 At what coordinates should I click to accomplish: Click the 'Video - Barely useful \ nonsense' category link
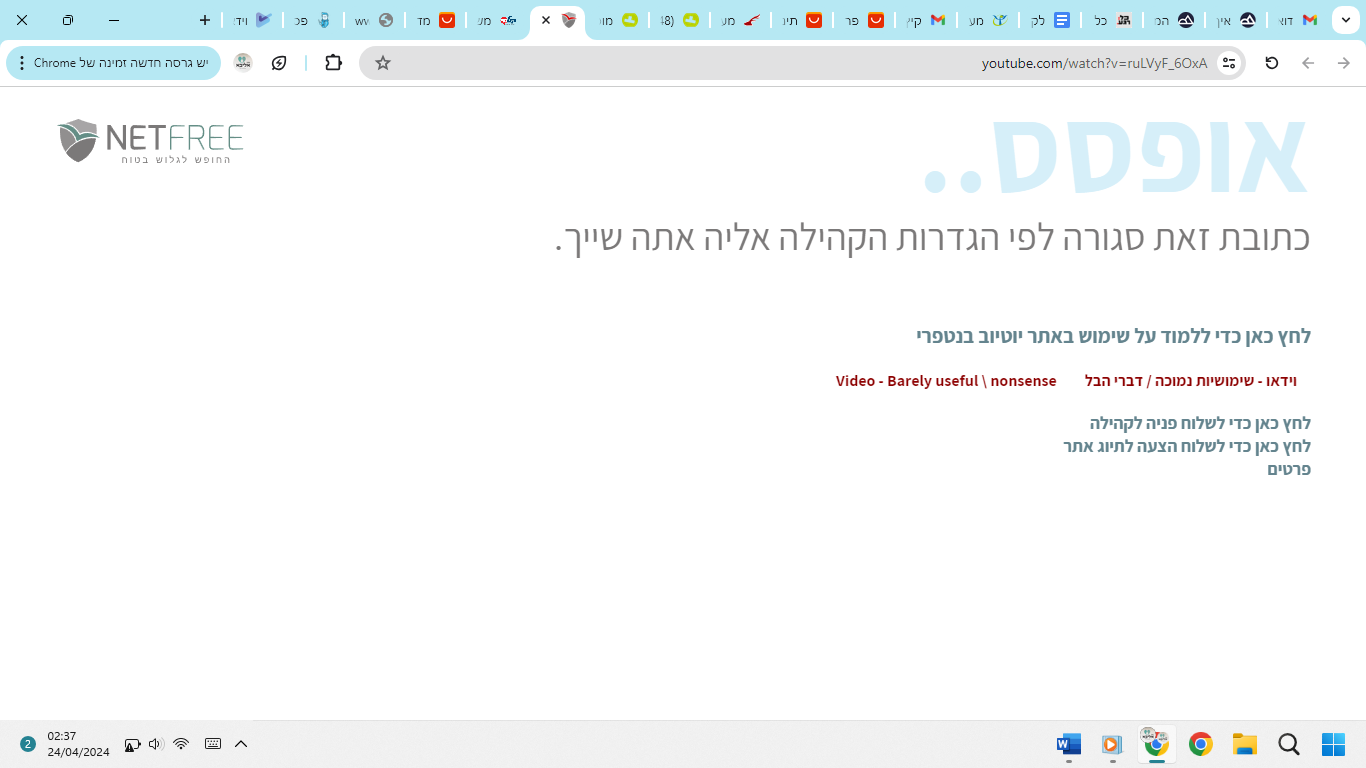(x=946, y=381)
